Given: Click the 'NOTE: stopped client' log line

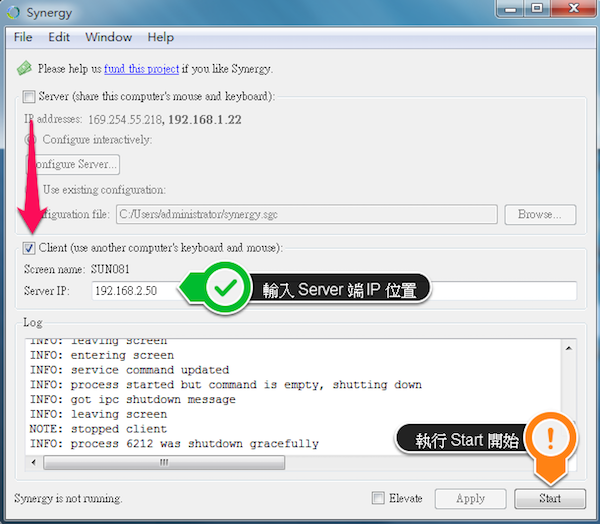Looking at the screenshot, I should (x=98, y=429).
